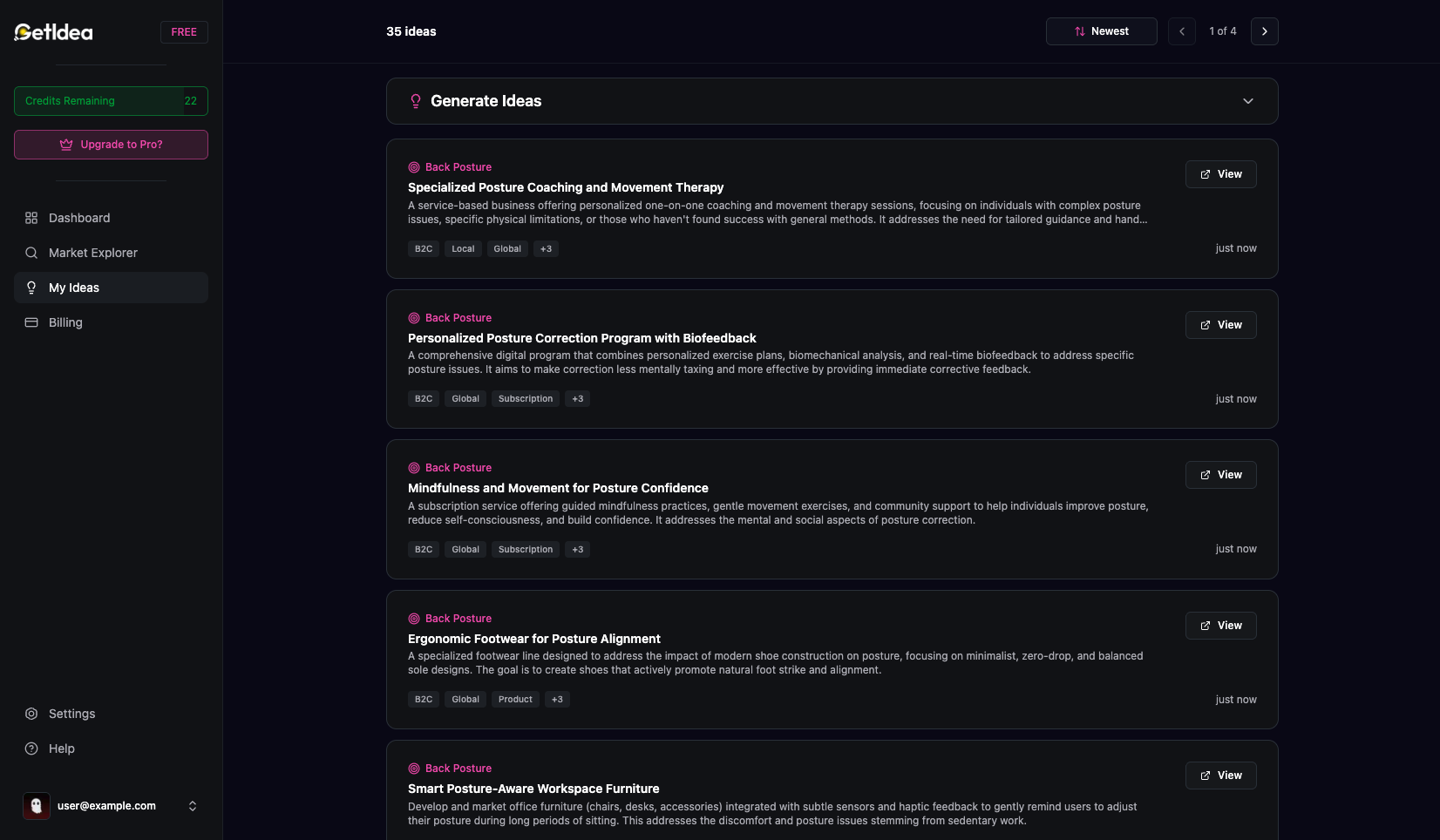Open the Newest sorting dropdown
This screenshot has width=1440, height=840.
coord(1101,30)
